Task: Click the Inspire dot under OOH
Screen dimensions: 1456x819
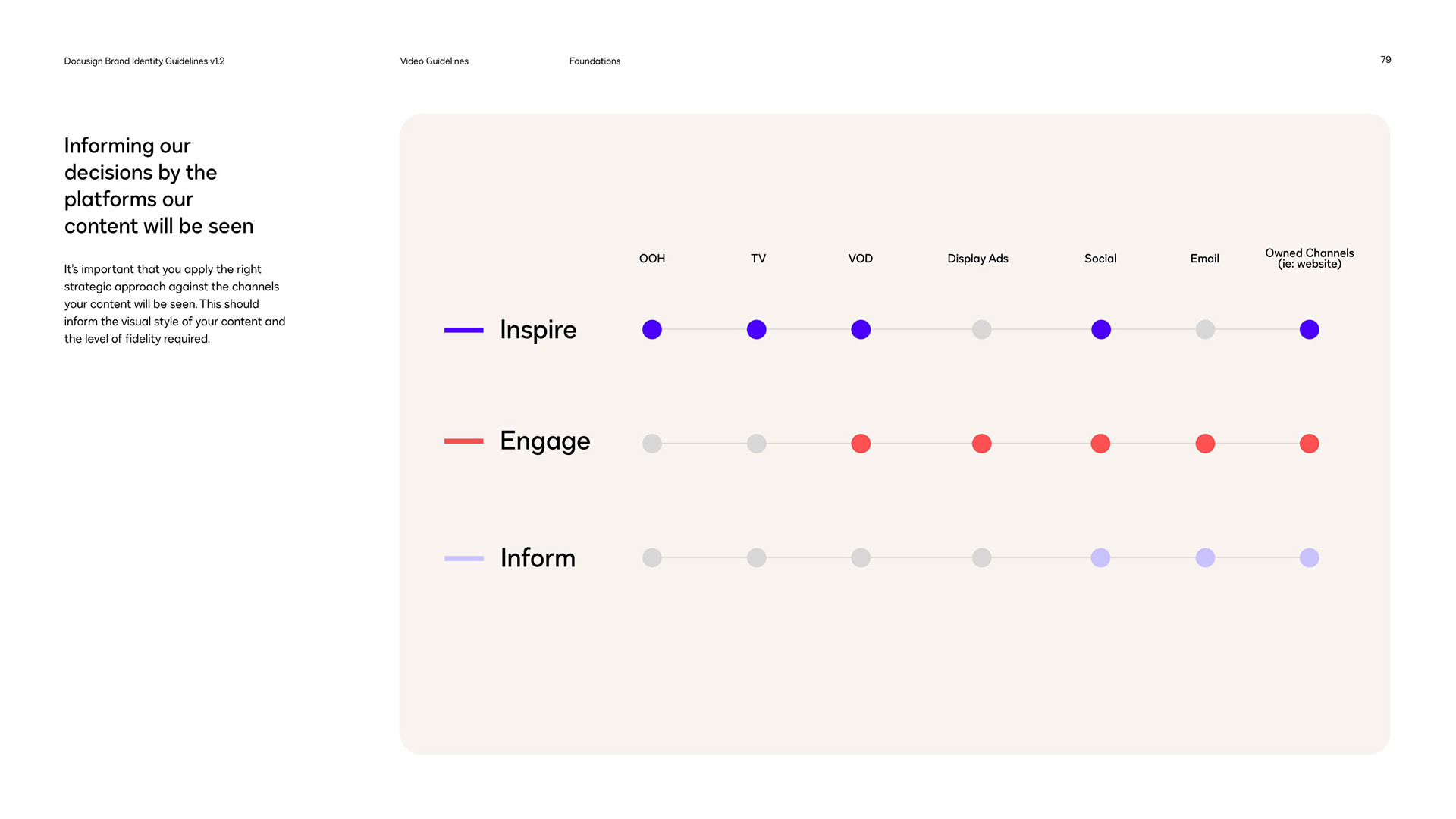Action: (651, 330)
